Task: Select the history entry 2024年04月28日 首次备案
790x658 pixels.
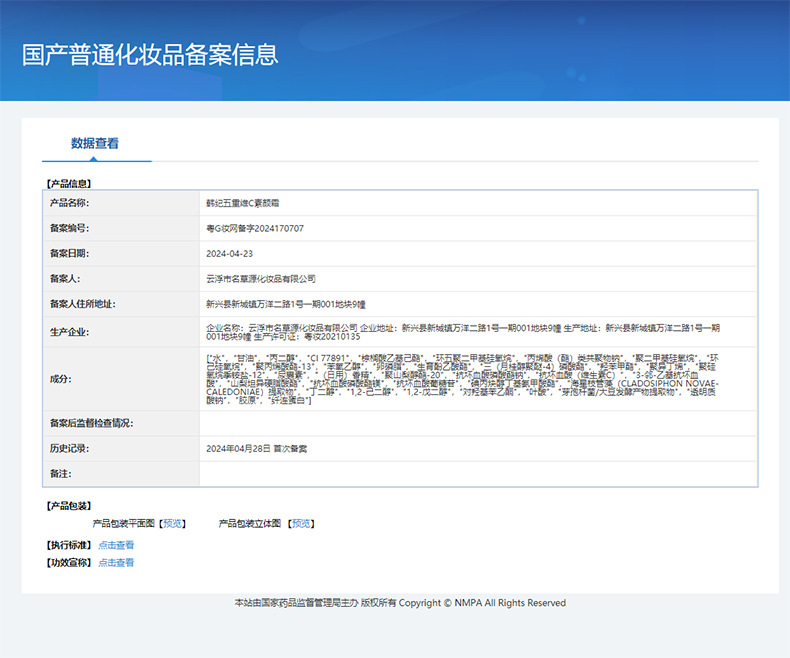Action: pyautogui.click(x=256, y=448)
